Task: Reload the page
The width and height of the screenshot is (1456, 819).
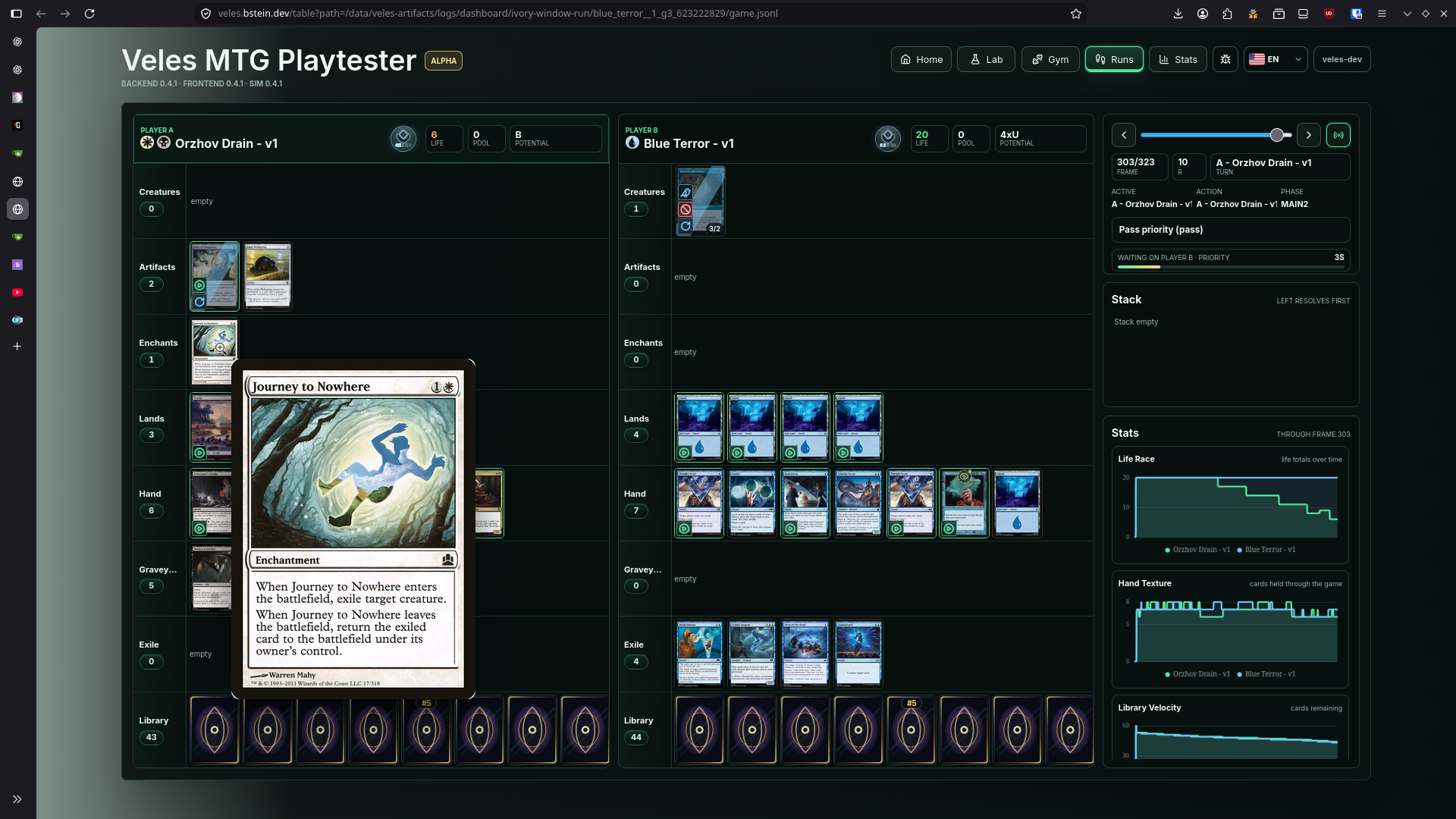Action: click(89, 14)
